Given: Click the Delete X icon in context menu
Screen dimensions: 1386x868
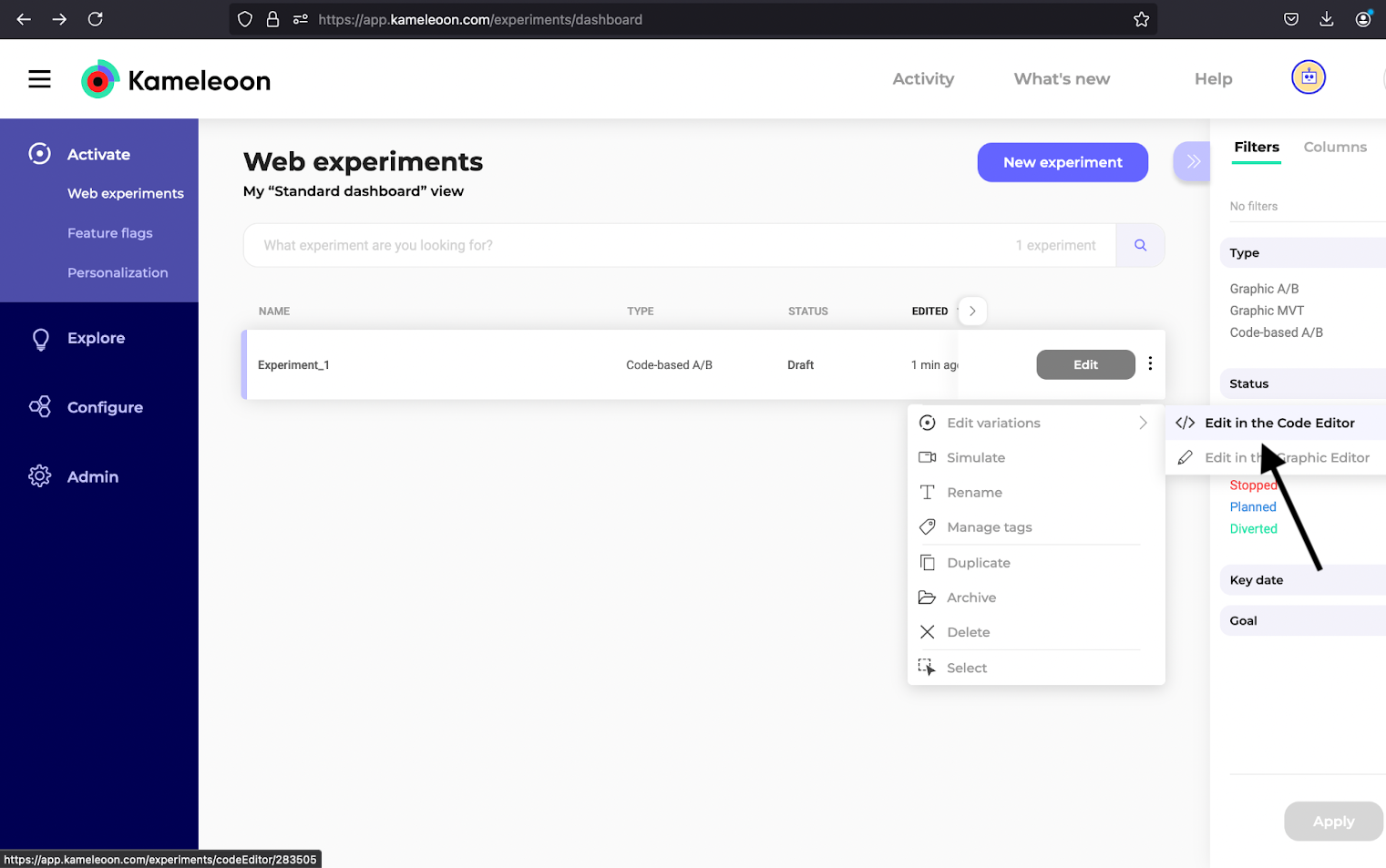Looking at the screenshot, I should (x=927, y=631).
